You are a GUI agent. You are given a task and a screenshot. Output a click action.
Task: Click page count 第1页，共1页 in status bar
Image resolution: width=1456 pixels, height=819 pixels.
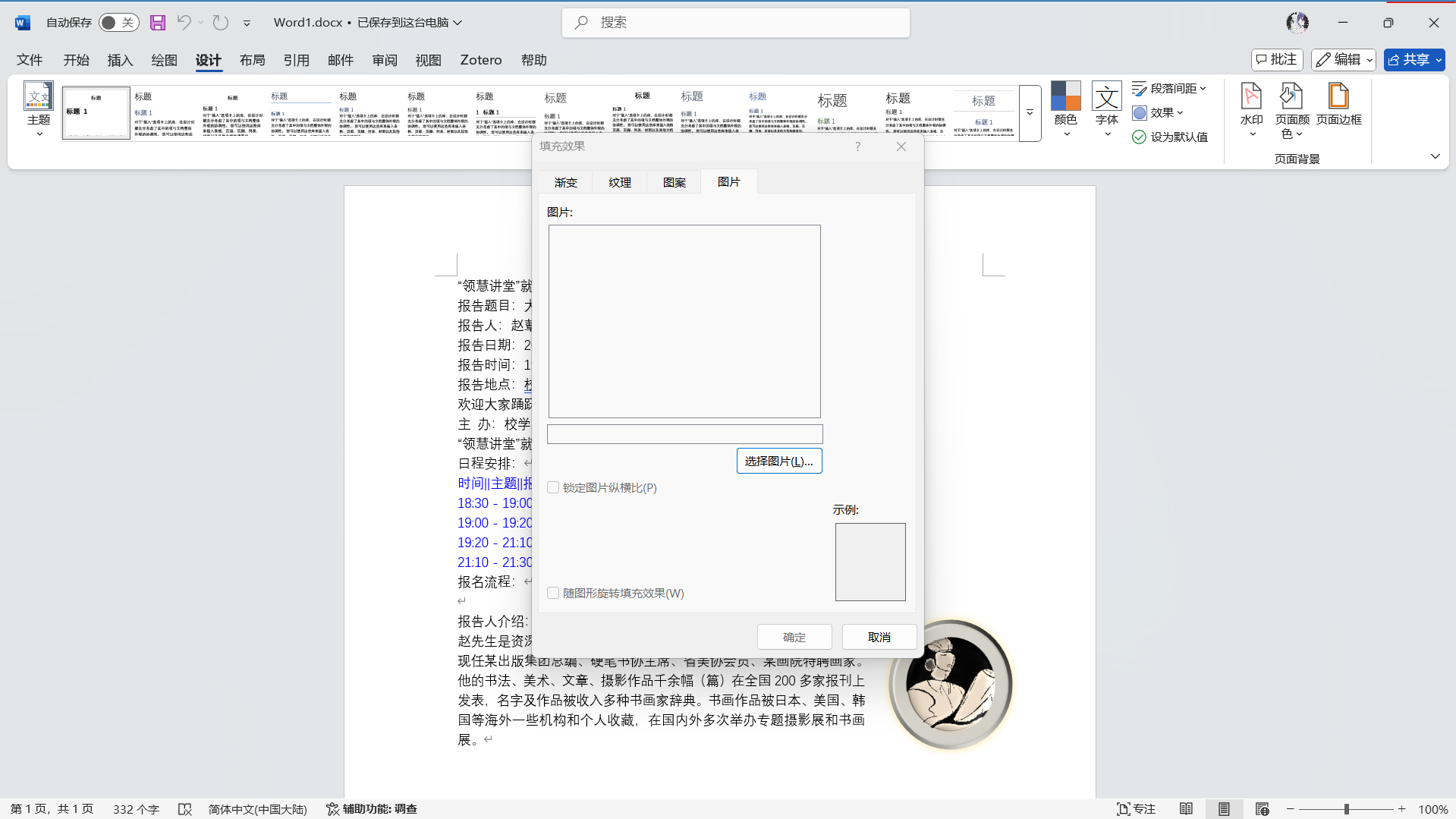pyautogui.click(x=52, y=809)
